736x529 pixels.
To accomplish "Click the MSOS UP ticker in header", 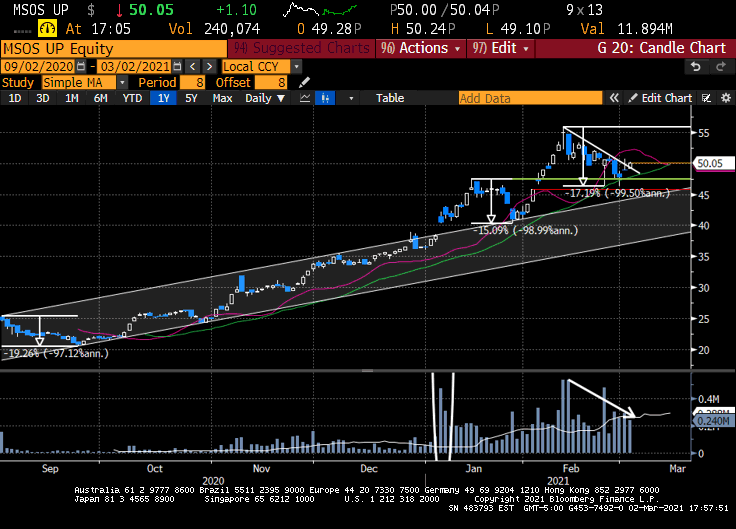I will point(41,9).
